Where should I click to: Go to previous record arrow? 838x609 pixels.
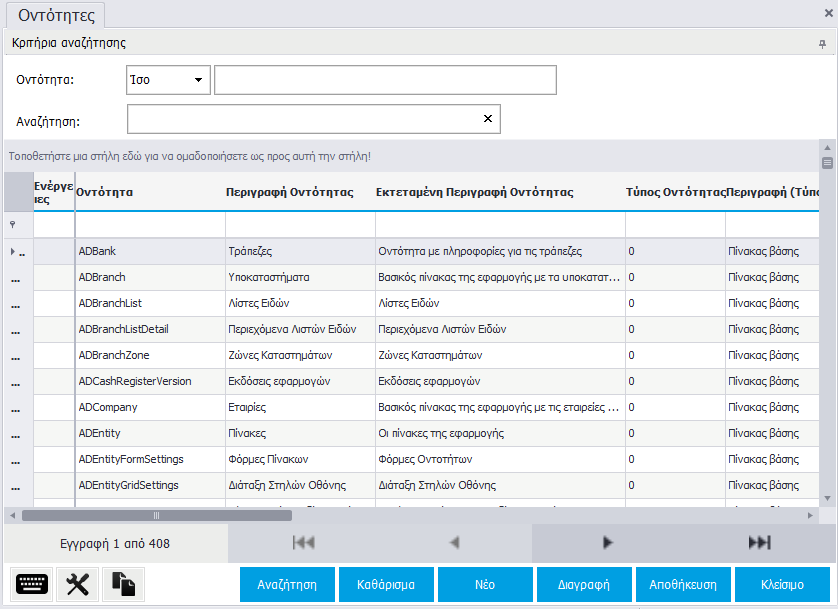click(455, 543)
